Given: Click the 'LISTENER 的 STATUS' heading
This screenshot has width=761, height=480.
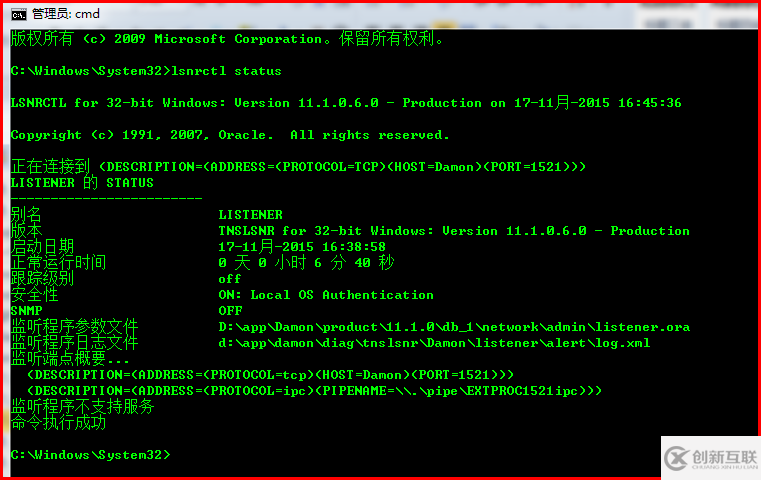Looking at the screenshot, I should pos(82,182).
